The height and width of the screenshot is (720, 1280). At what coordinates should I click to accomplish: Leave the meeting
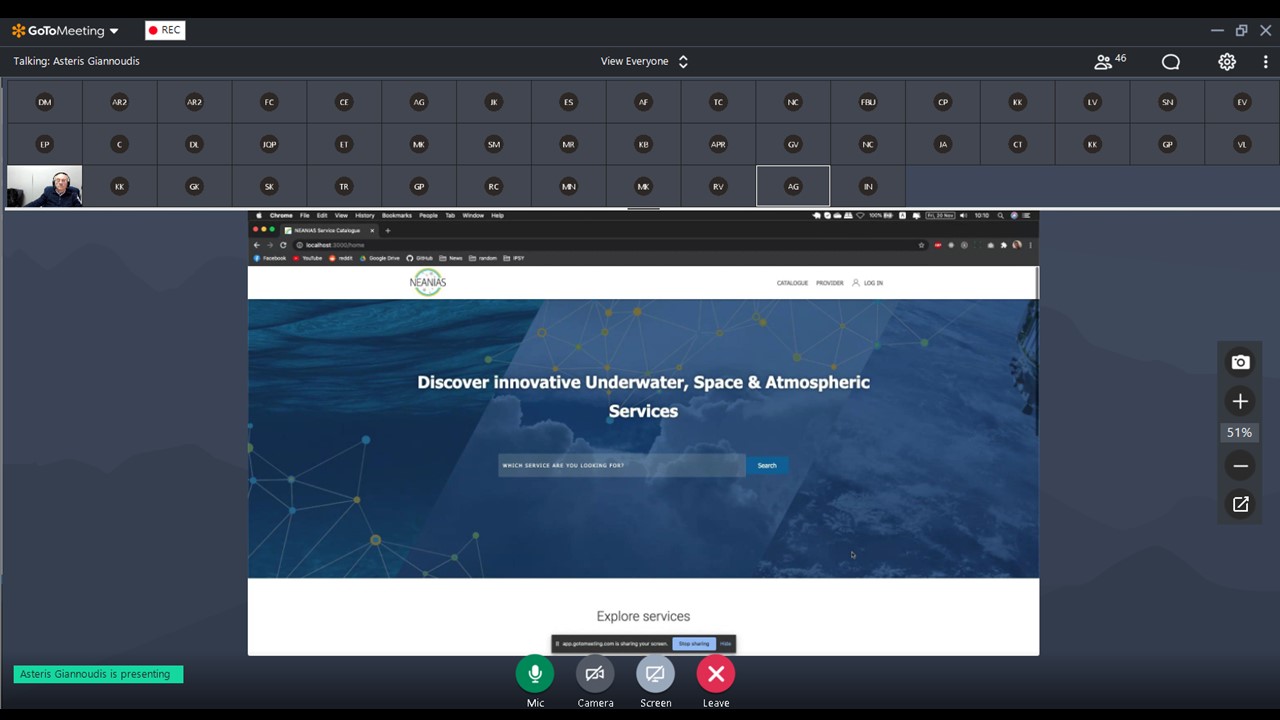coord(716,674)
